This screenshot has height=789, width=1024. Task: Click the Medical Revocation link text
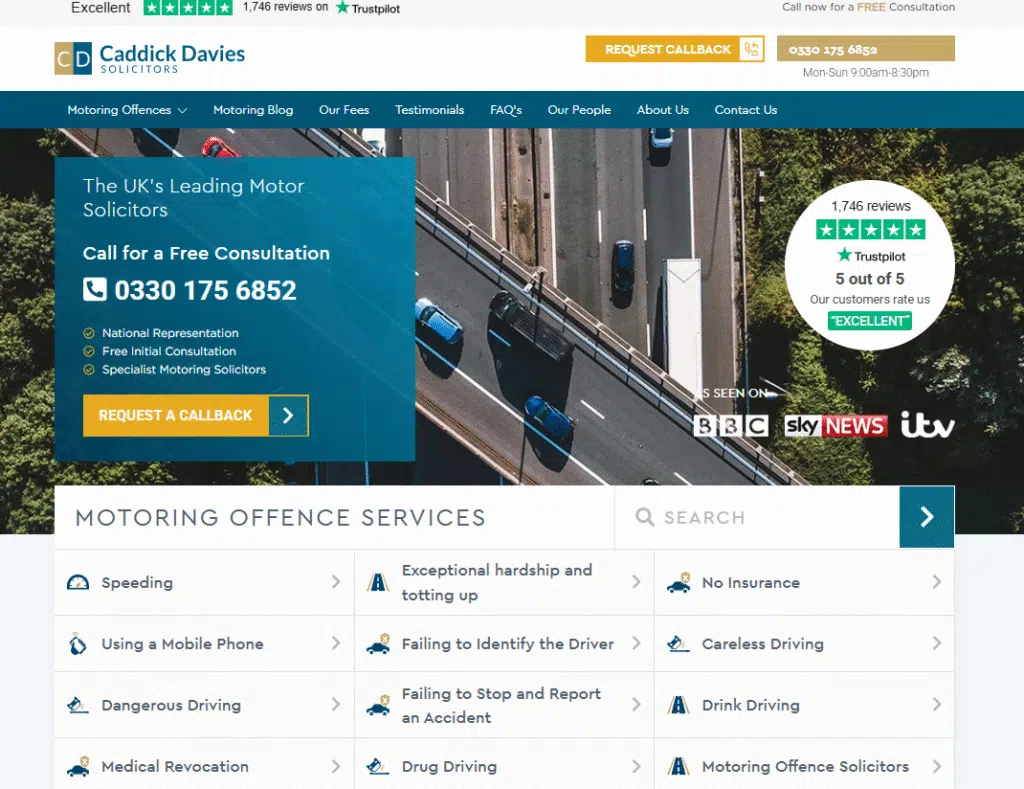(175, 766)
